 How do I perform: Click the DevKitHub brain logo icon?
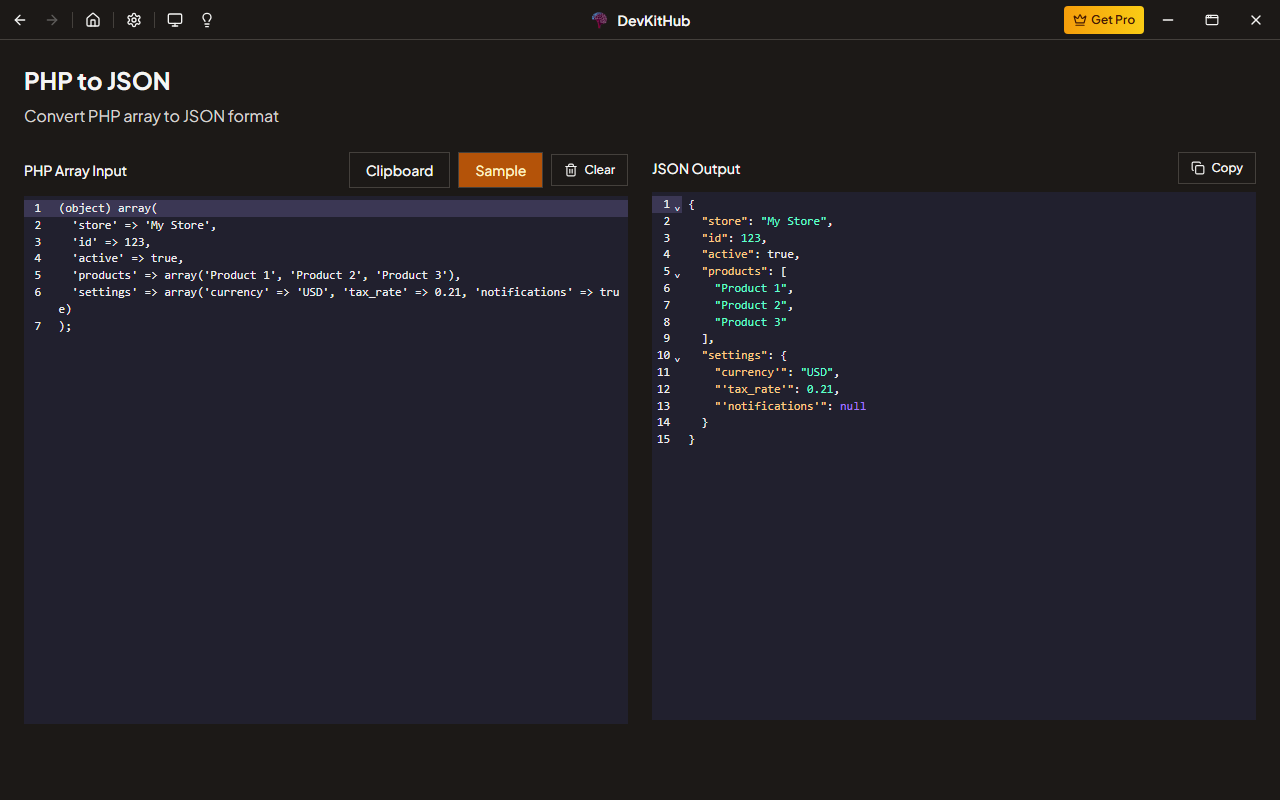click(x=600, y=20)
